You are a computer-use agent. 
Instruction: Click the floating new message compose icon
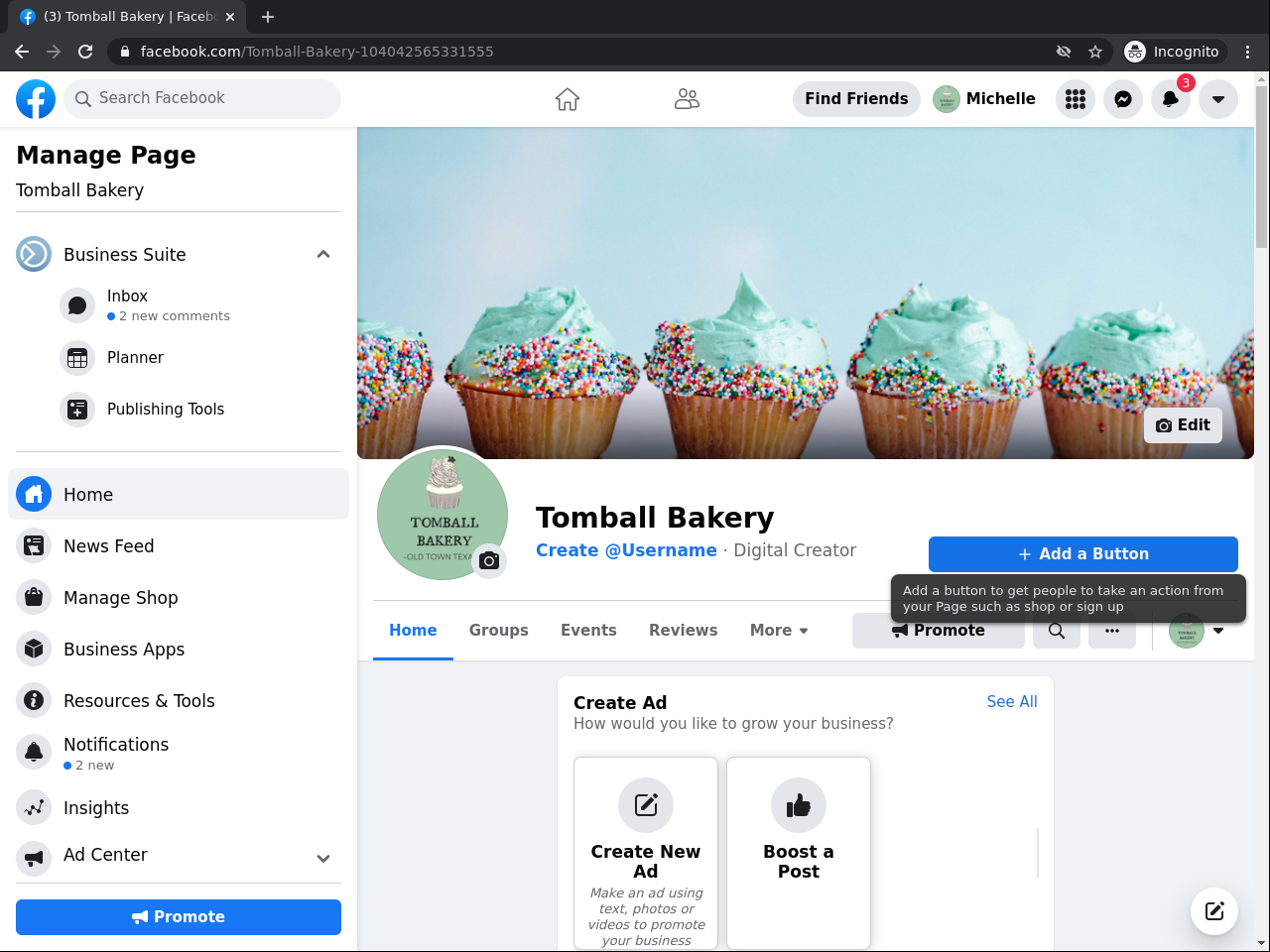coord(1214,911)
